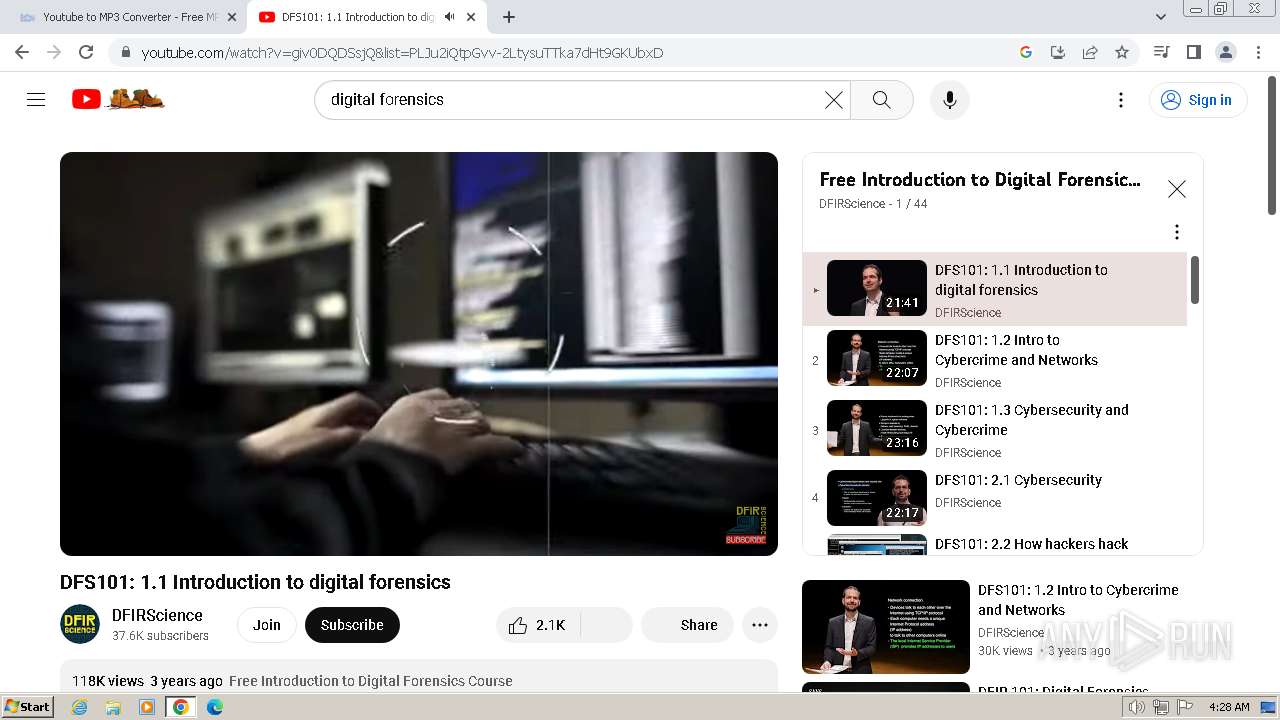Close the Youtube to MP3 Converter tab

coord(231,17)
